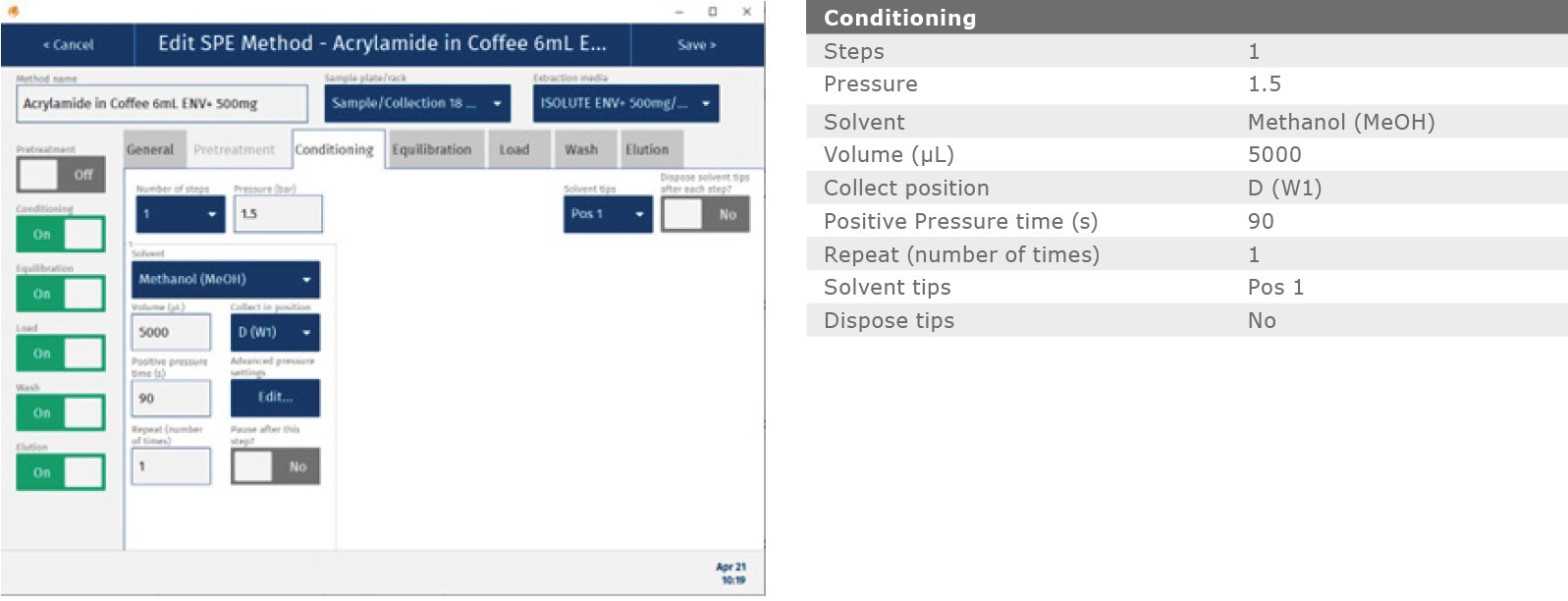The height and width of the screenshot is (601, 1568).
Task: Edit advanced pressure settings
Action: [275, 398]
